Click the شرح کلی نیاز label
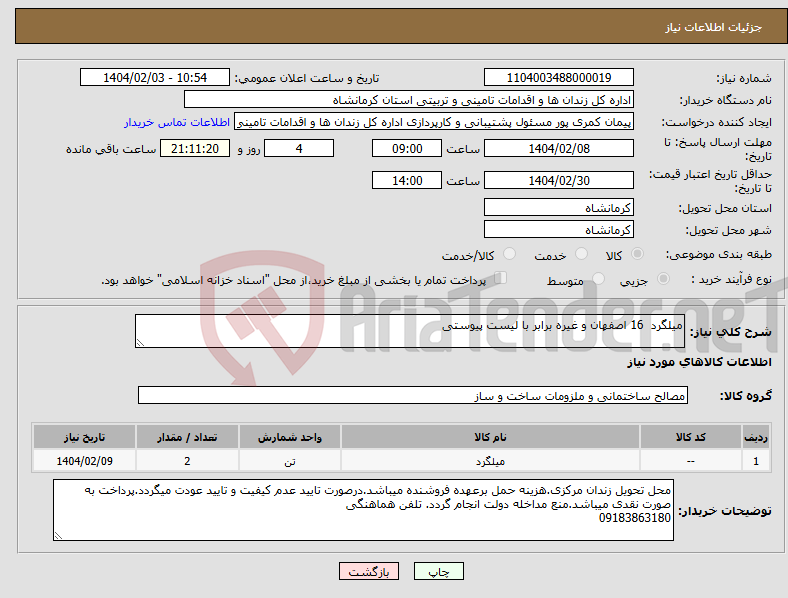 pyautogui.click(x=731, y=332)
